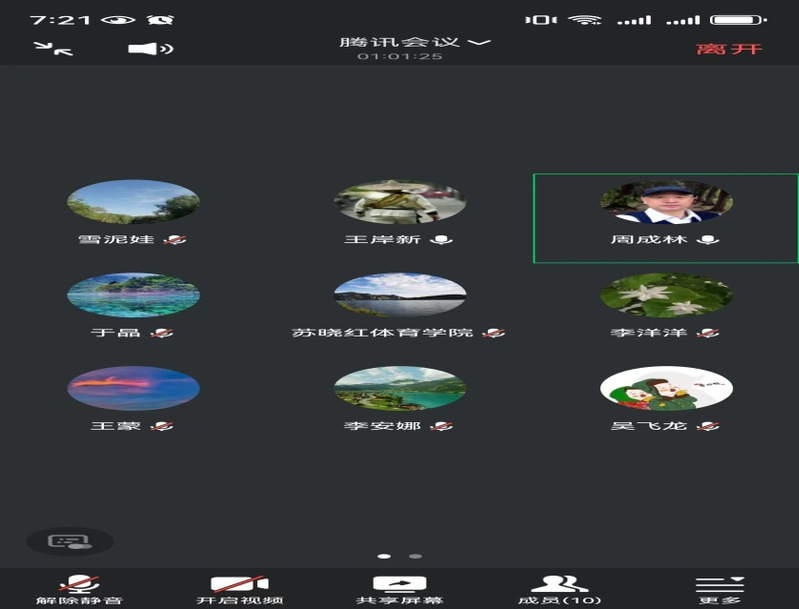Tap 李洋洋's white flower avatar
This screenshot has height=609, width=799.
pos(666,295)
